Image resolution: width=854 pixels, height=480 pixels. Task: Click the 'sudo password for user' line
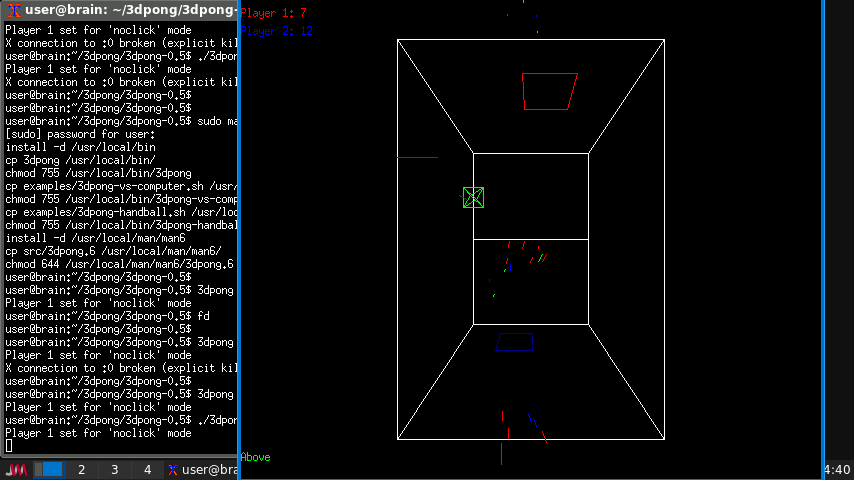[80, 134]
